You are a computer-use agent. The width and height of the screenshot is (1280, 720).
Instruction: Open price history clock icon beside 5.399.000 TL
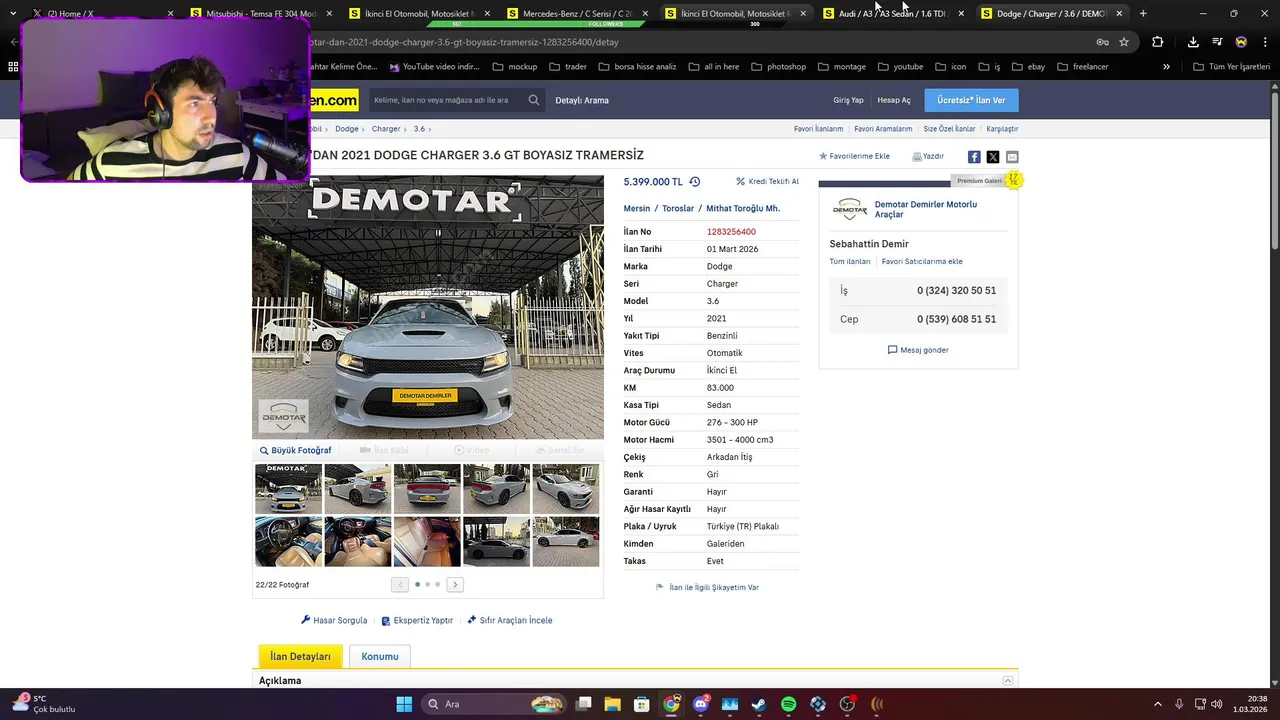pos(695,182)
